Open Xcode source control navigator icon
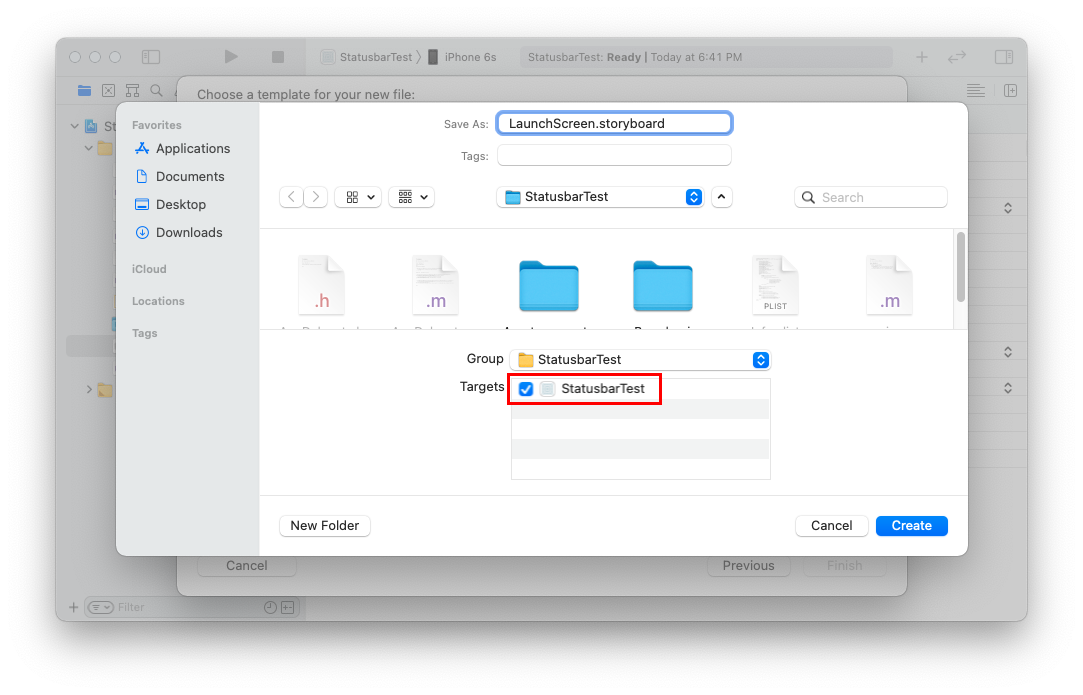The image size is (1083, 695). (x=108, y=91)
